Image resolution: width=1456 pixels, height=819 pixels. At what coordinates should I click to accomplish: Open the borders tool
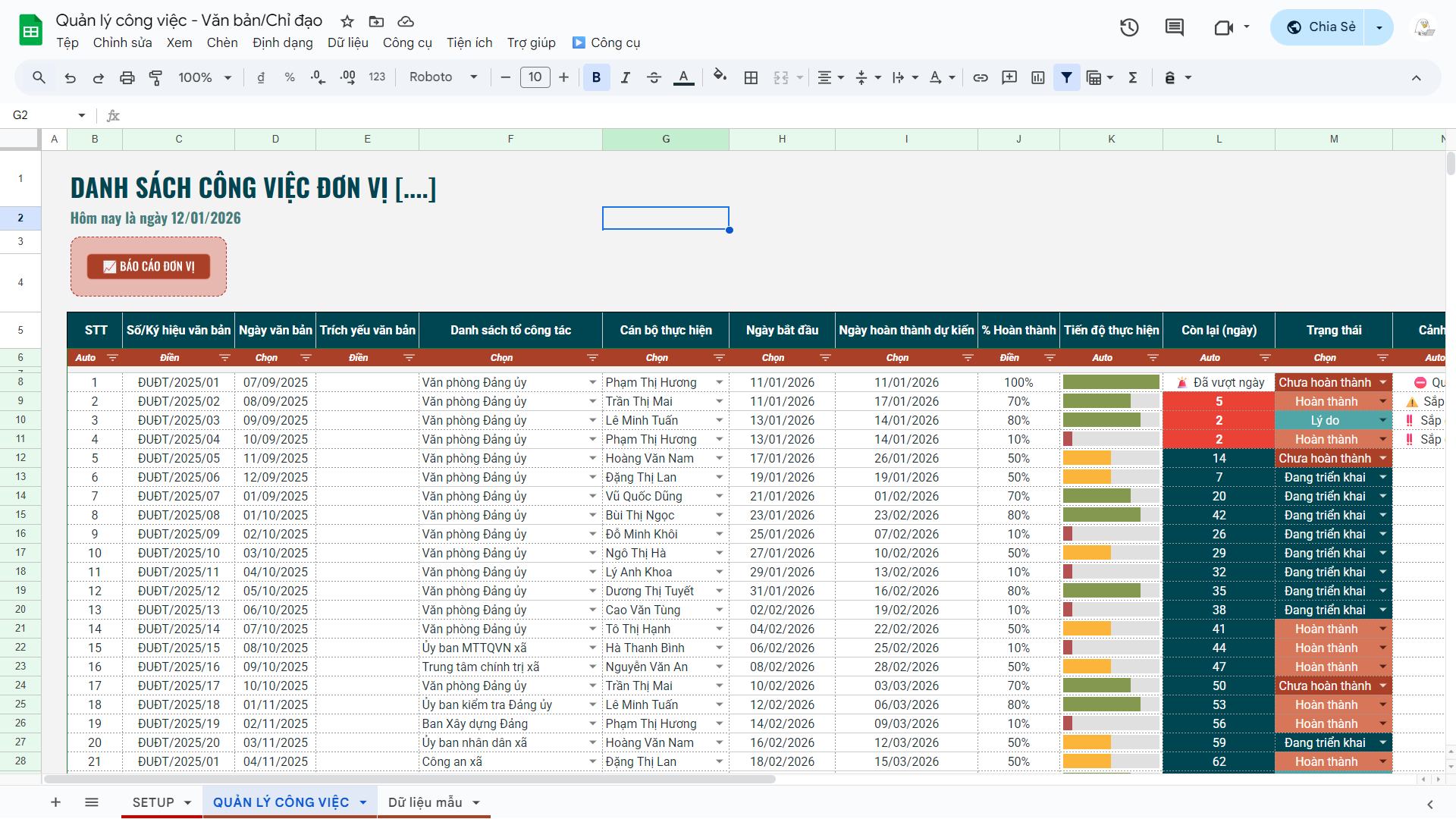[x=751, y=77]
